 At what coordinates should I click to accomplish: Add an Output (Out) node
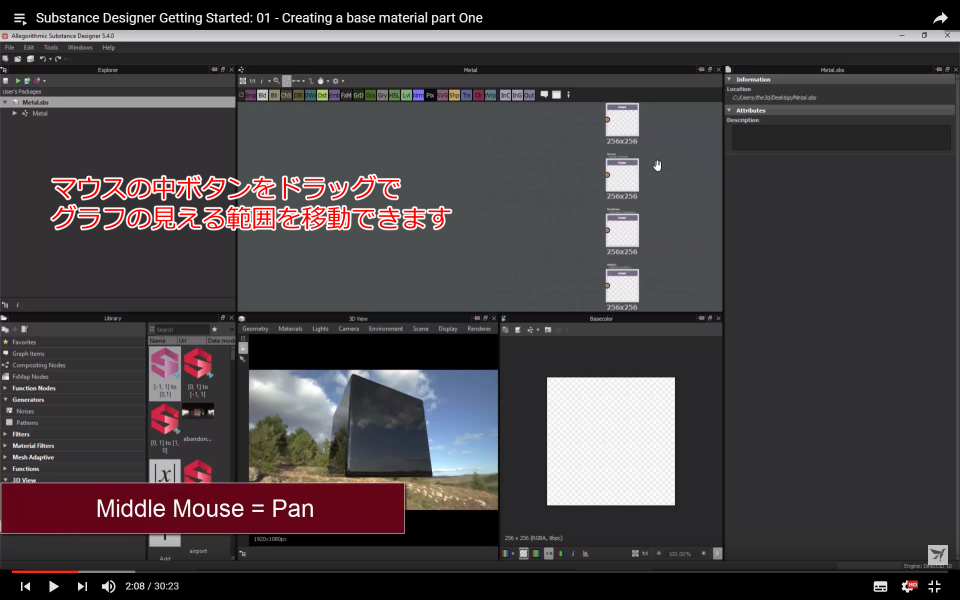point(530,96)
